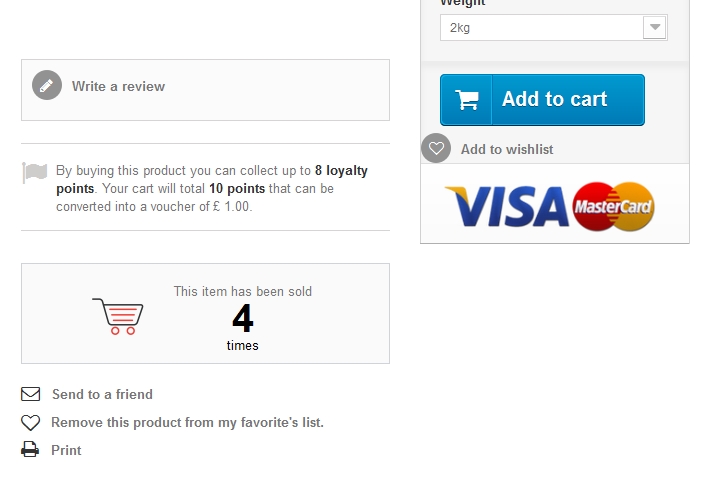The width and height of the screenshot is (715, 479).
Task: Click the grey loyalty flag icon
Action: (35, 172)
